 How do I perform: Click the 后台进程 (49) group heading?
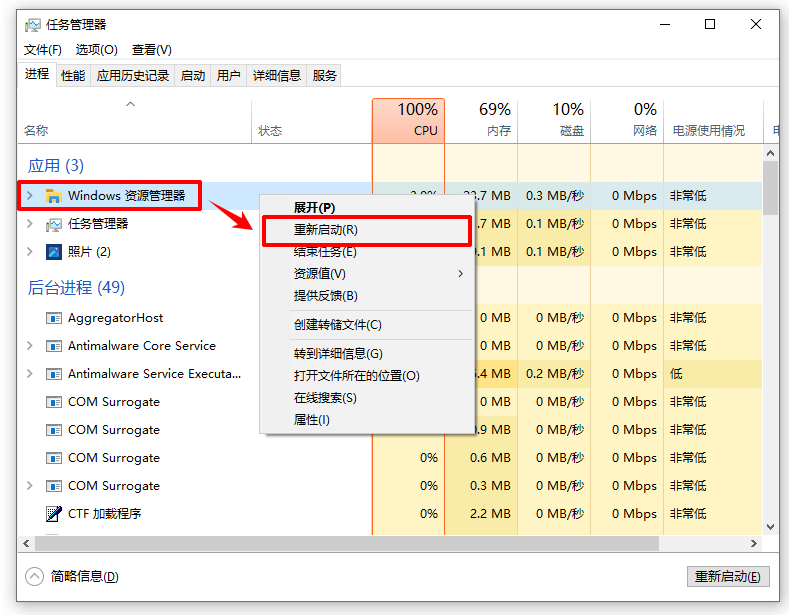(76, 288)
